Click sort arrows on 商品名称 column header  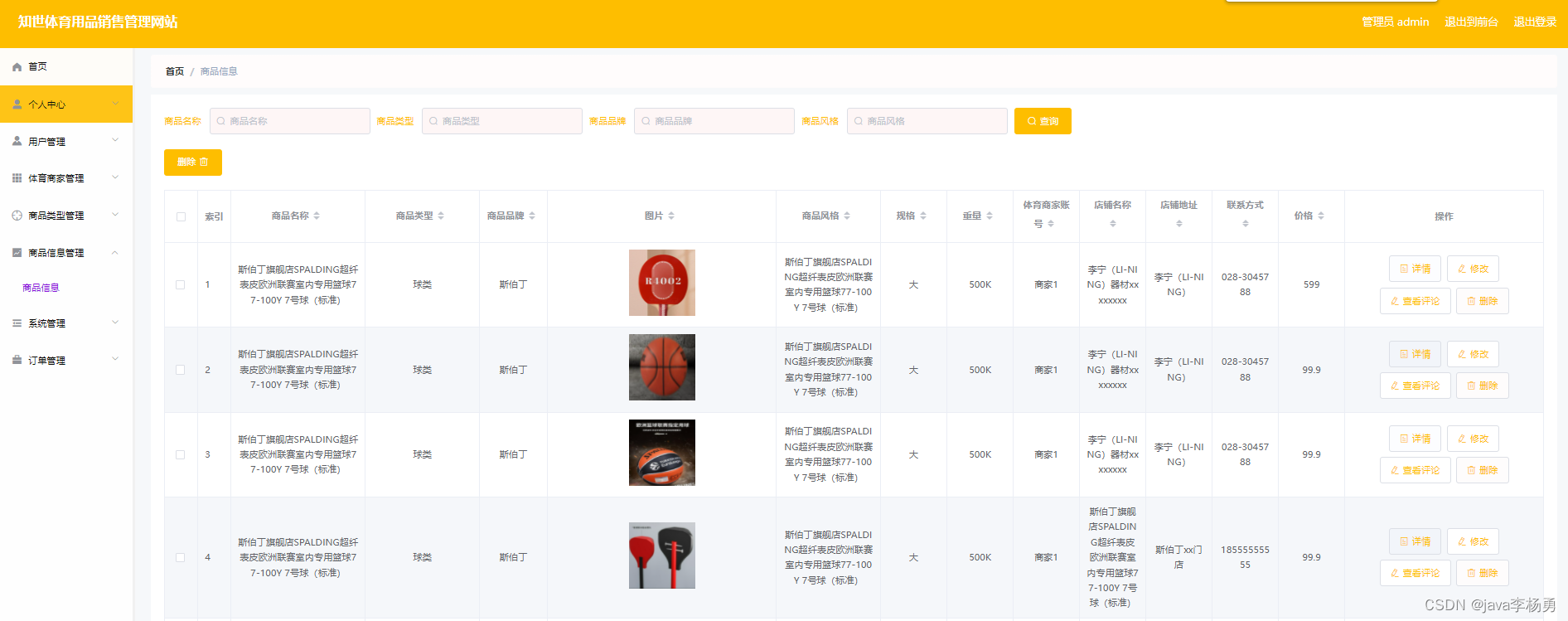pos(317,216)
